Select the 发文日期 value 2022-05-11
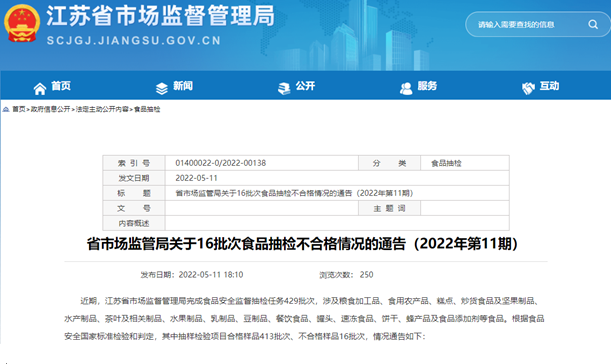This screenshot has width=611, height=364. tap(196, 178)
